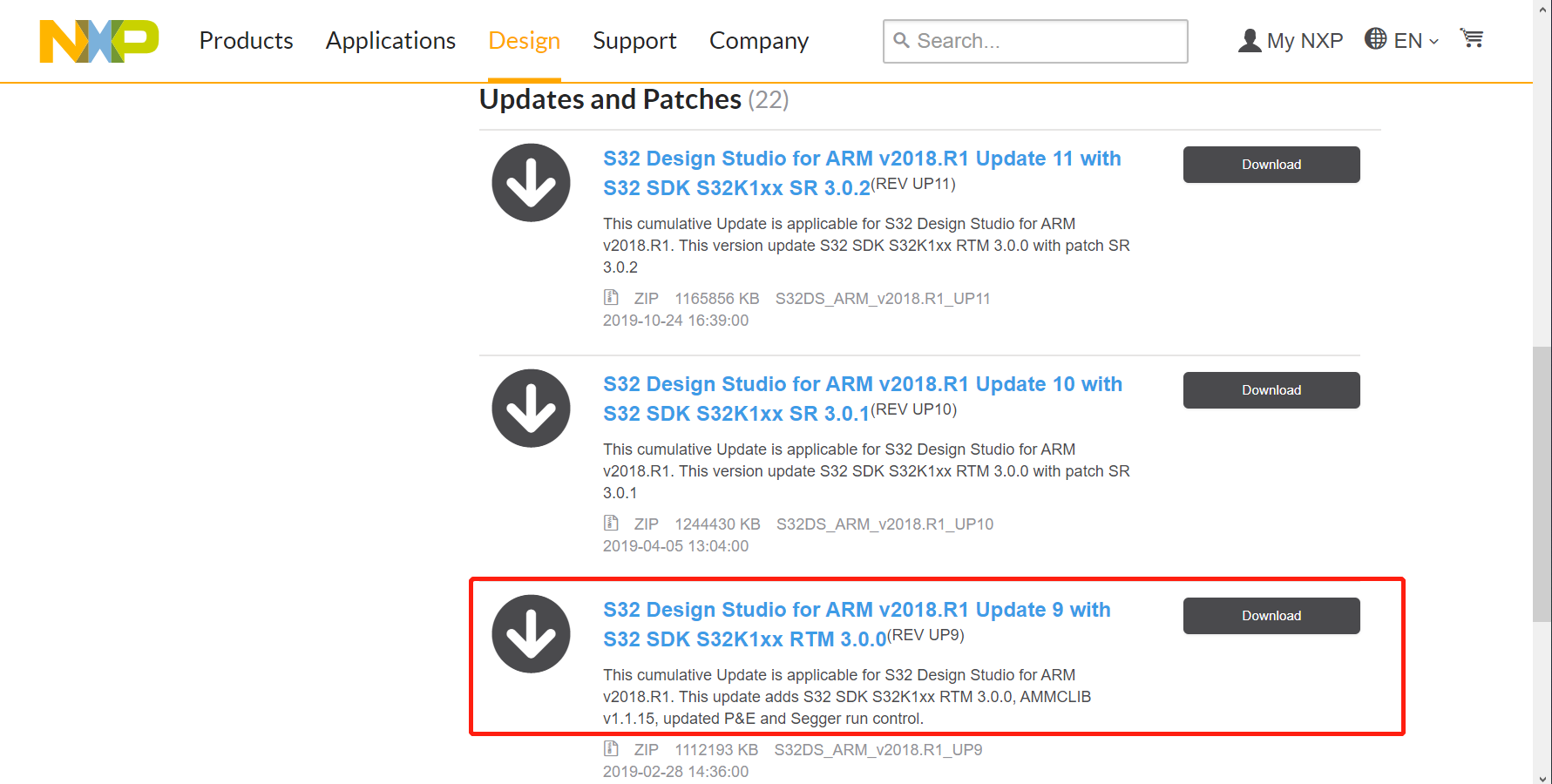Open the Support menu
This screenshot has height=784, width=1552.
[x=634, y=41]
